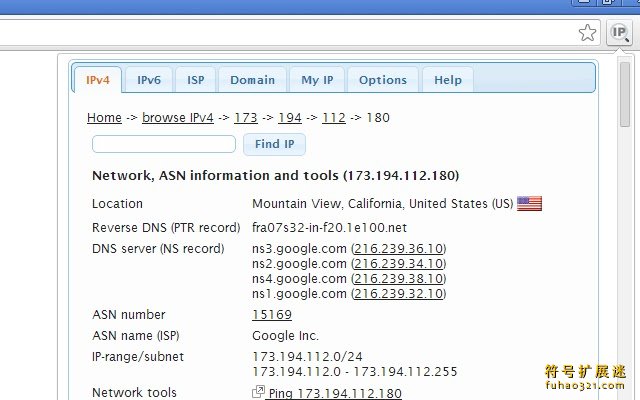
Task: Click the Network tools label
Action: [x=134, y=392]
